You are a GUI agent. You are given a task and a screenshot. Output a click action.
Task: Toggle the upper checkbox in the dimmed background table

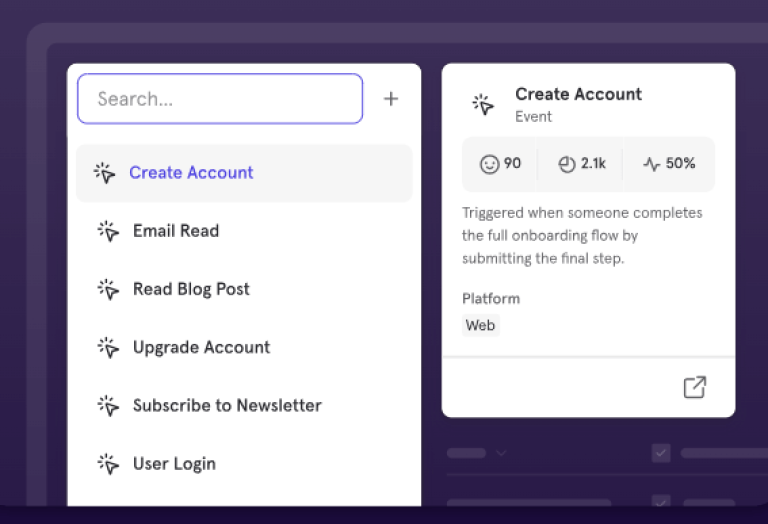(x=661, y=453)
